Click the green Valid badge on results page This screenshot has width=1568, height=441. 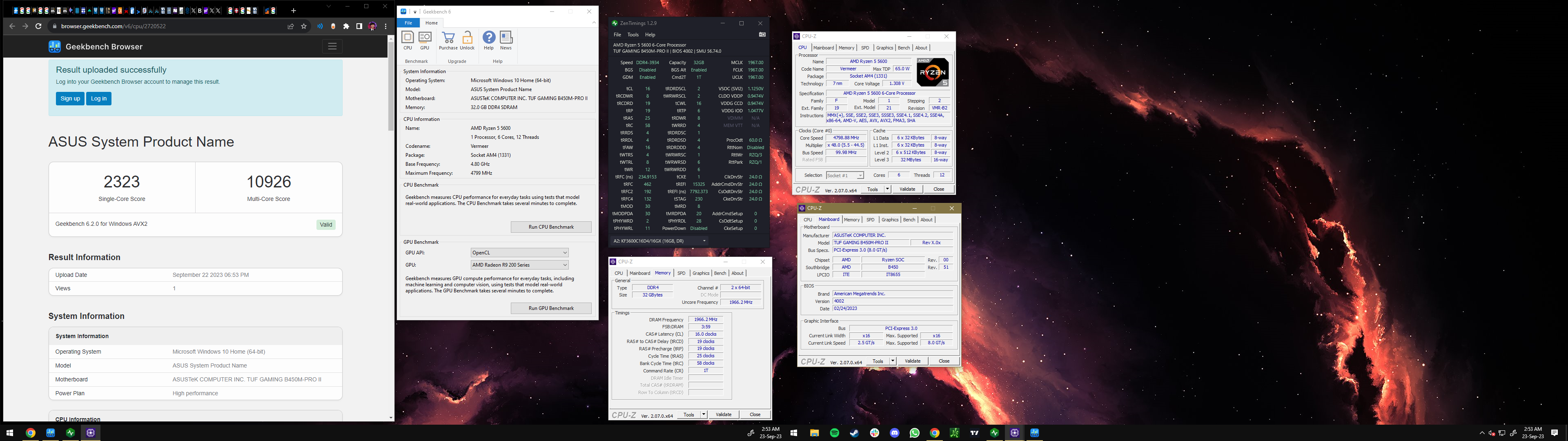326,225
